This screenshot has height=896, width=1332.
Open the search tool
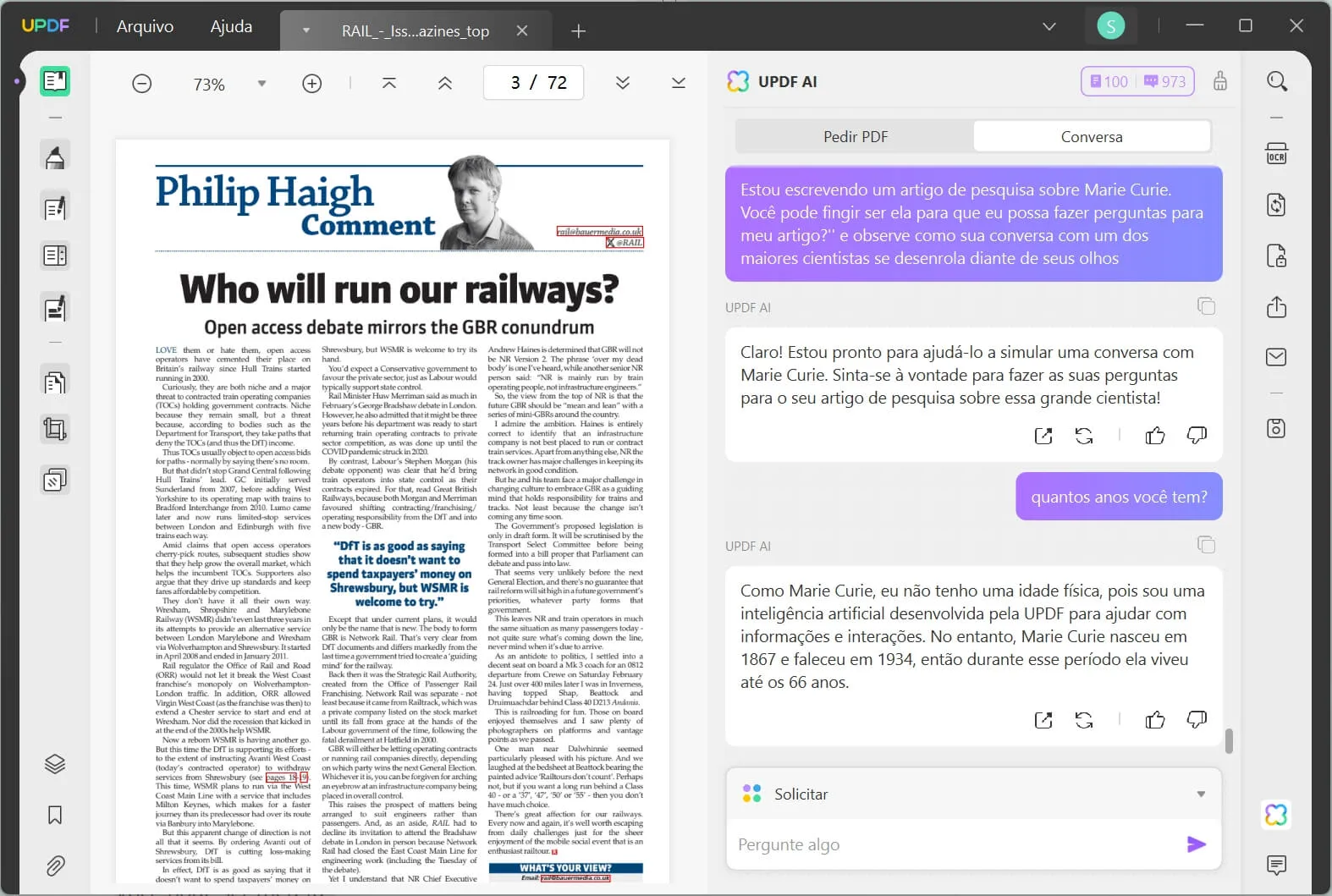[1277, 81]
